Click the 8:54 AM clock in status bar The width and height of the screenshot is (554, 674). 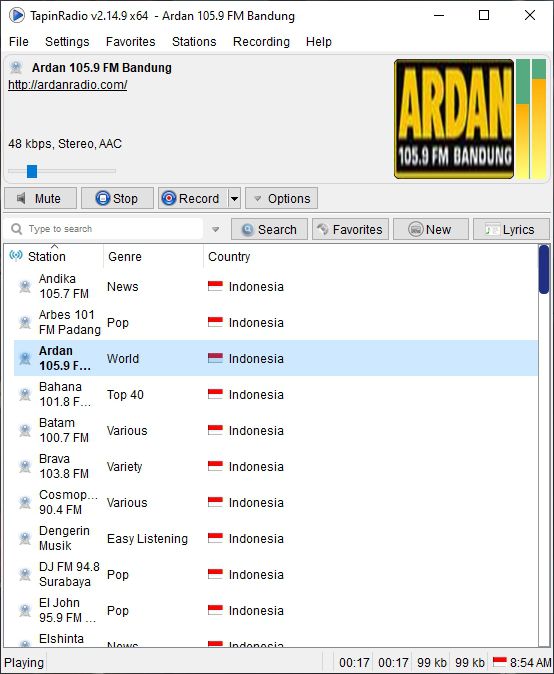[530, 662]
